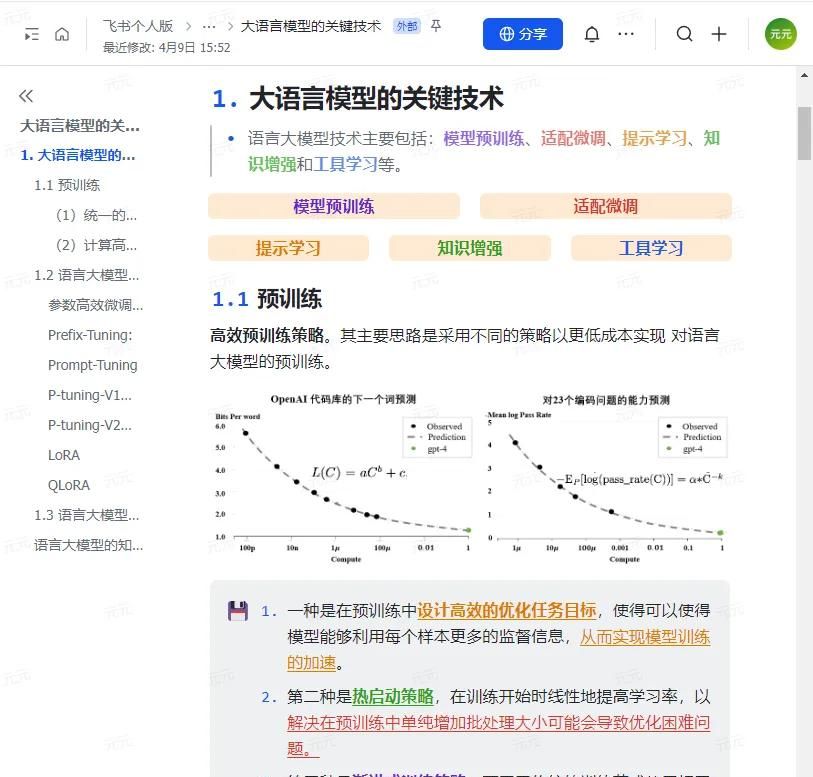
Task: Open the home icon in the top bar
Action: point(62,33)
